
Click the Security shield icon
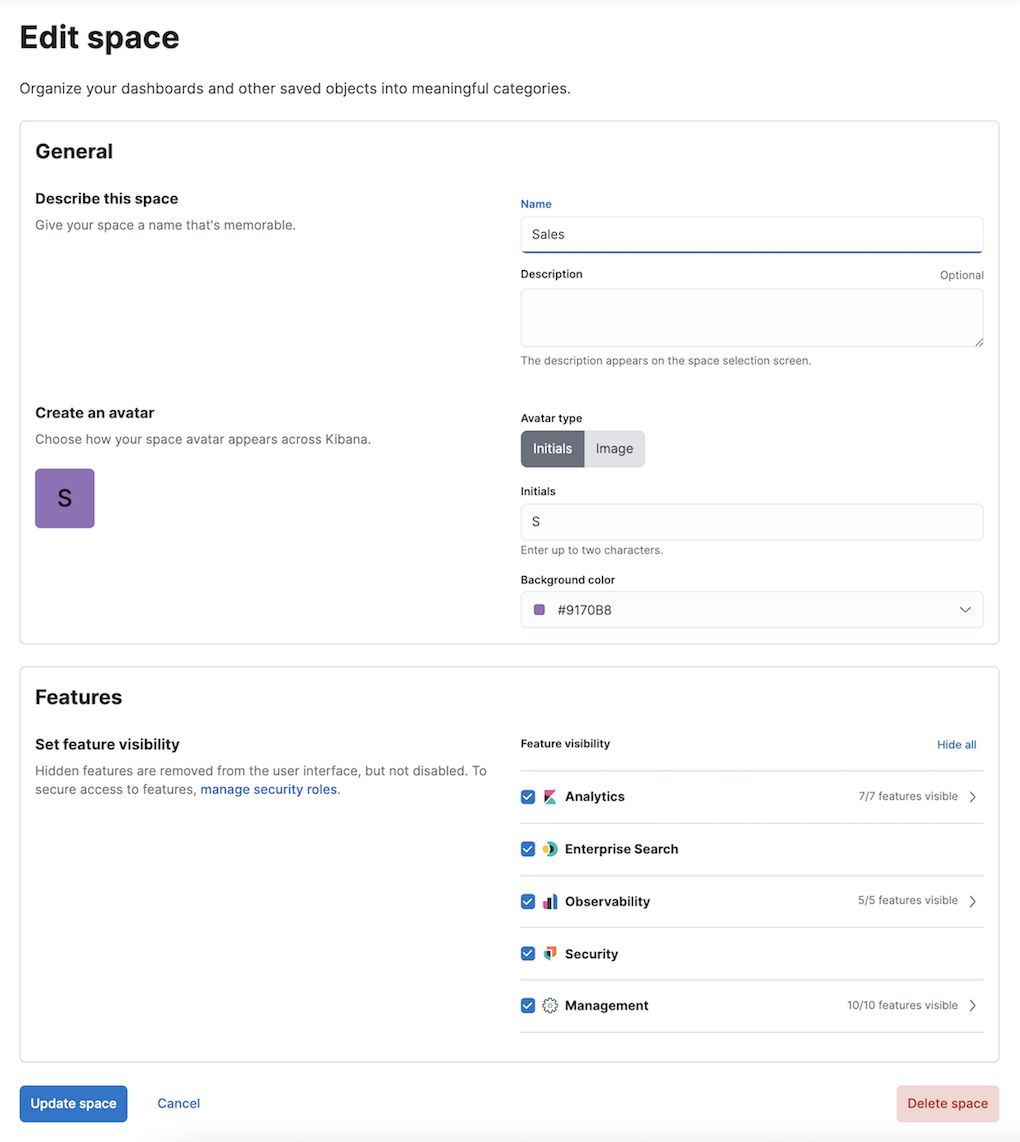click(550, 954)
